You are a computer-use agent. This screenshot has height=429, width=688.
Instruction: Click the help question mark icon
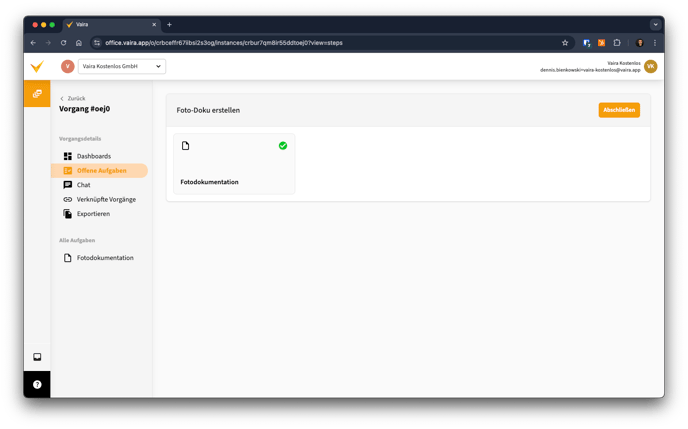37,384
